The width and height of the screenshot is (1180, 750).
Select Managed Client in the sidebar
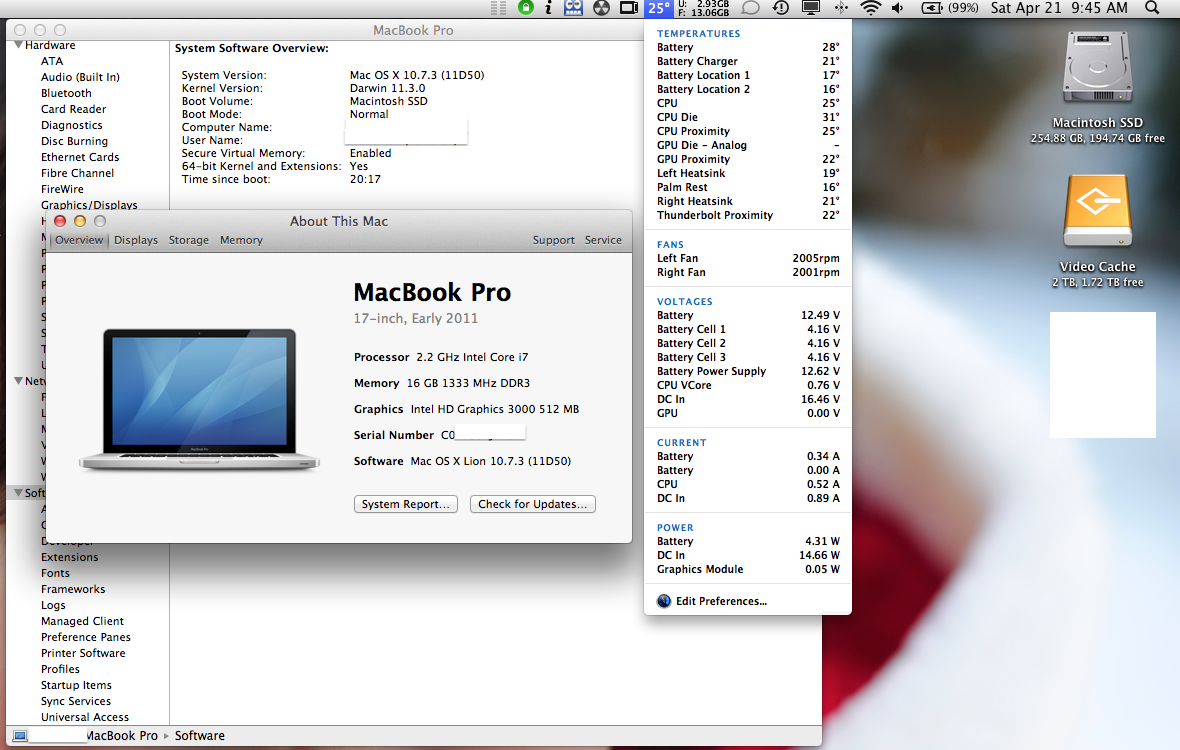tap(82, 621)
